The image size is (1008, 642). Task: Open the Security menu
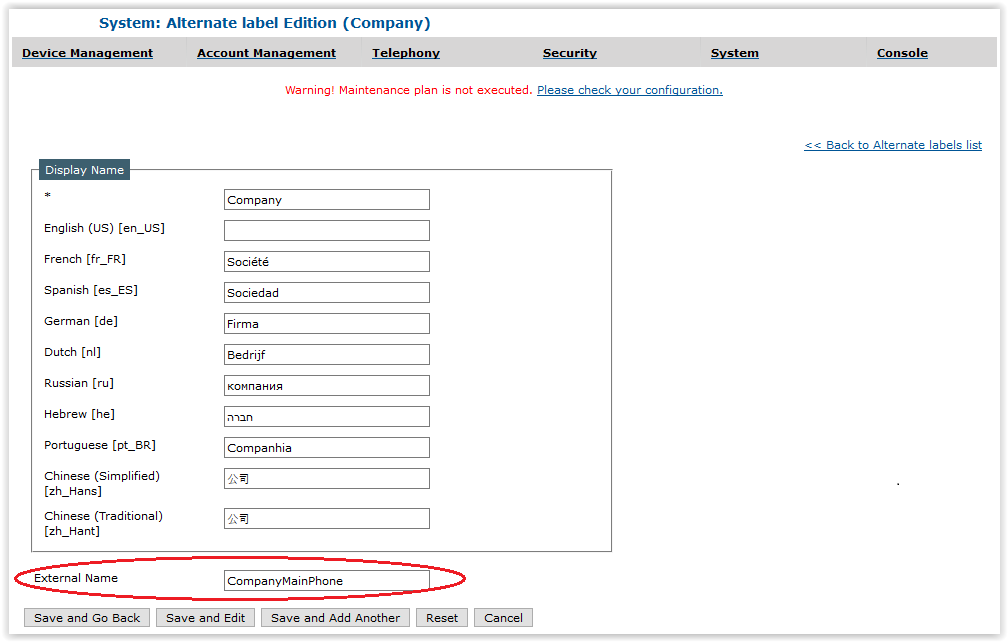pyautogui.click(x=570, y=53)
